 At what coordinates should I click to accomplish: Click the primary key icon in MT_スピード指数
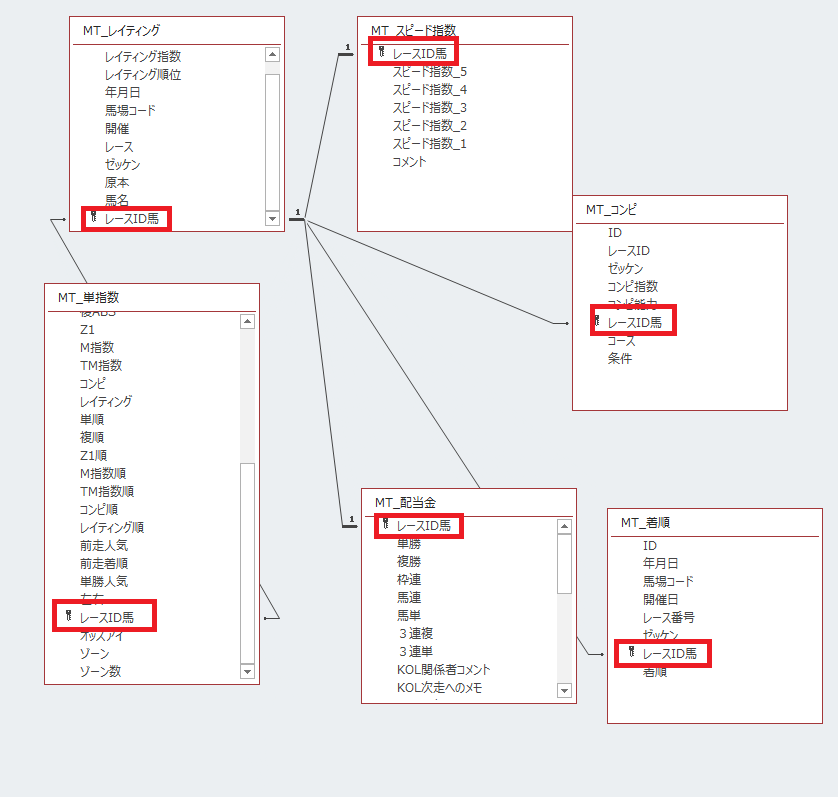tap(381, 52)
